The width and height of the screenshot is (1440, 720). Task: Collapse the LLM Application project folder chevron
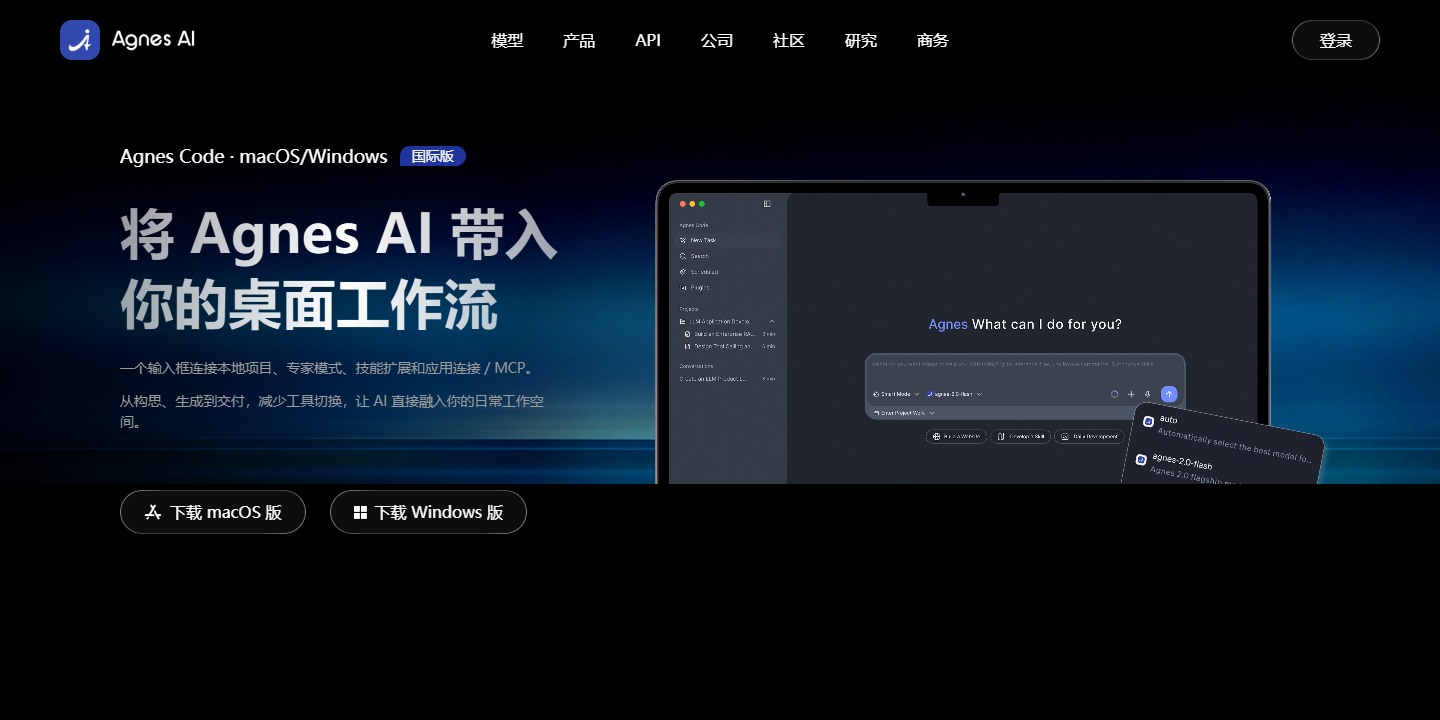[771, 321]
